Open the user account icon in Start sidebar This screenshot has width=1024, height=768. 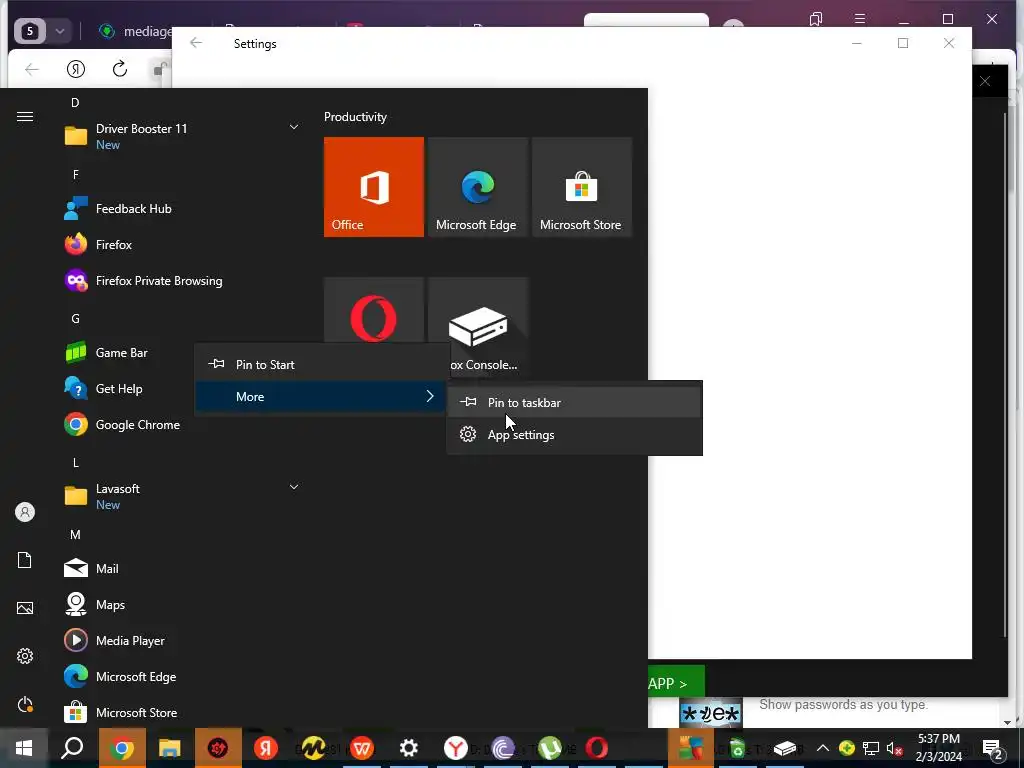tap(25, 512)
